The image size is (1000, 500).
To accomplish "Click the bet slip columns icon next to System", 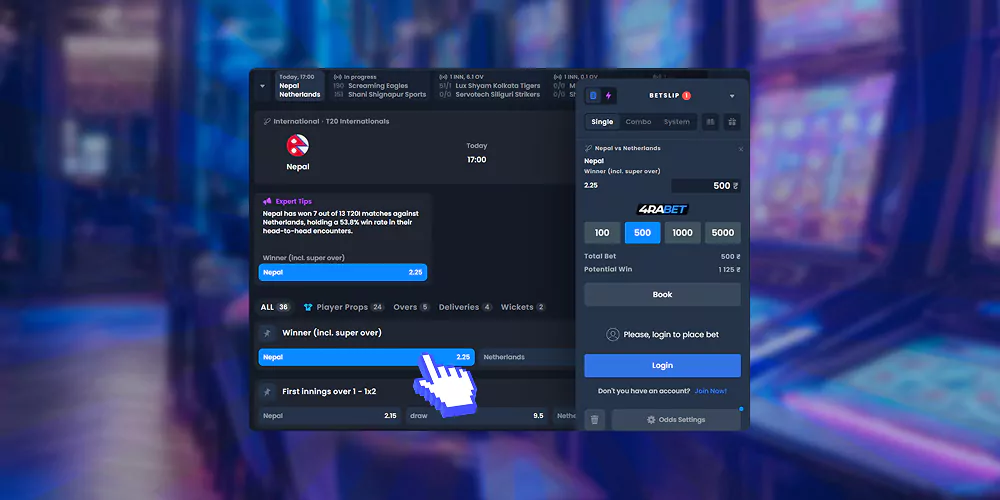I will 710,122.
